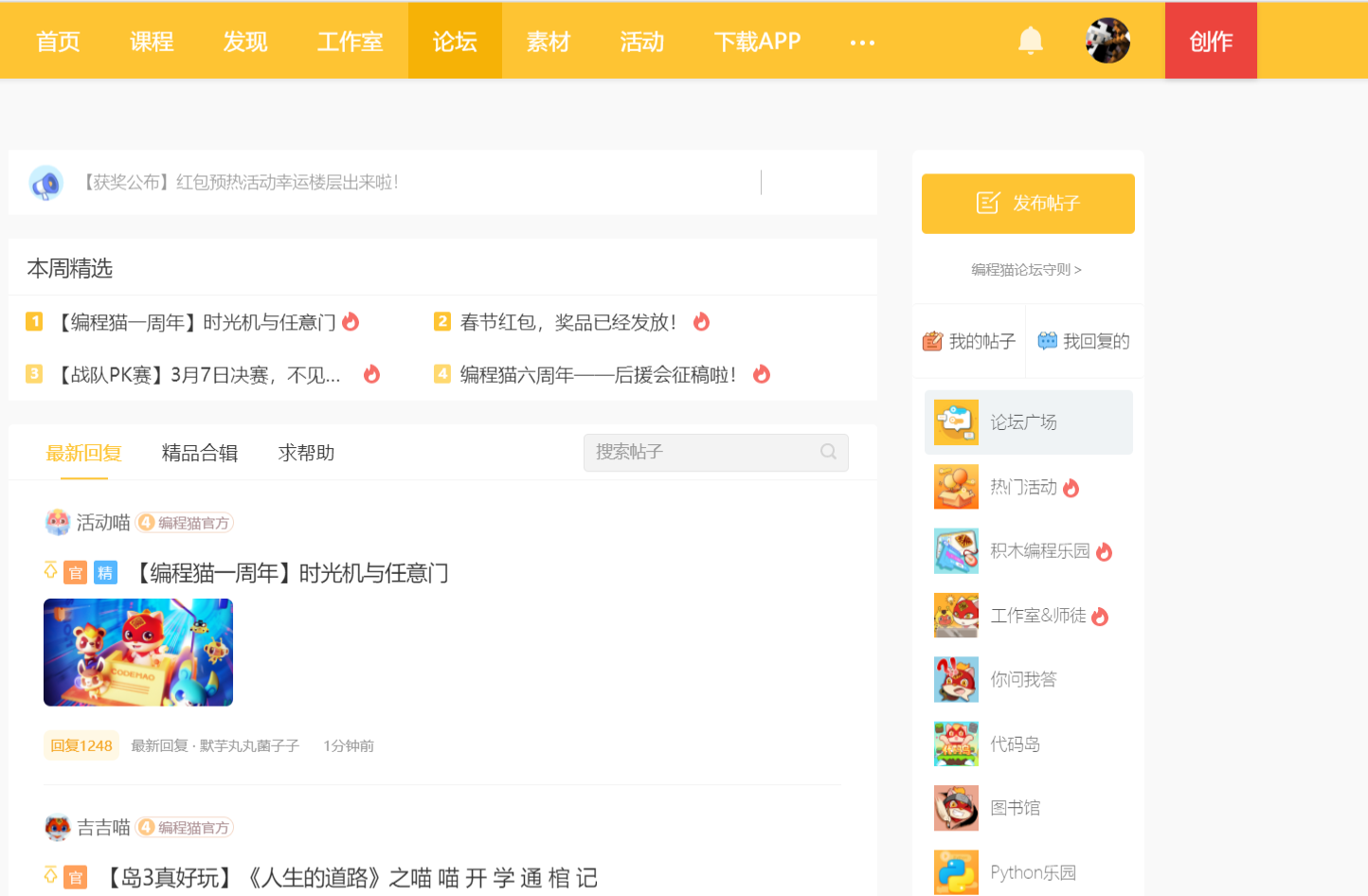This screenshot has height=896, width=1368.
Task: Click the 回复1248 reply count badge
Action: tap(81, 745)
